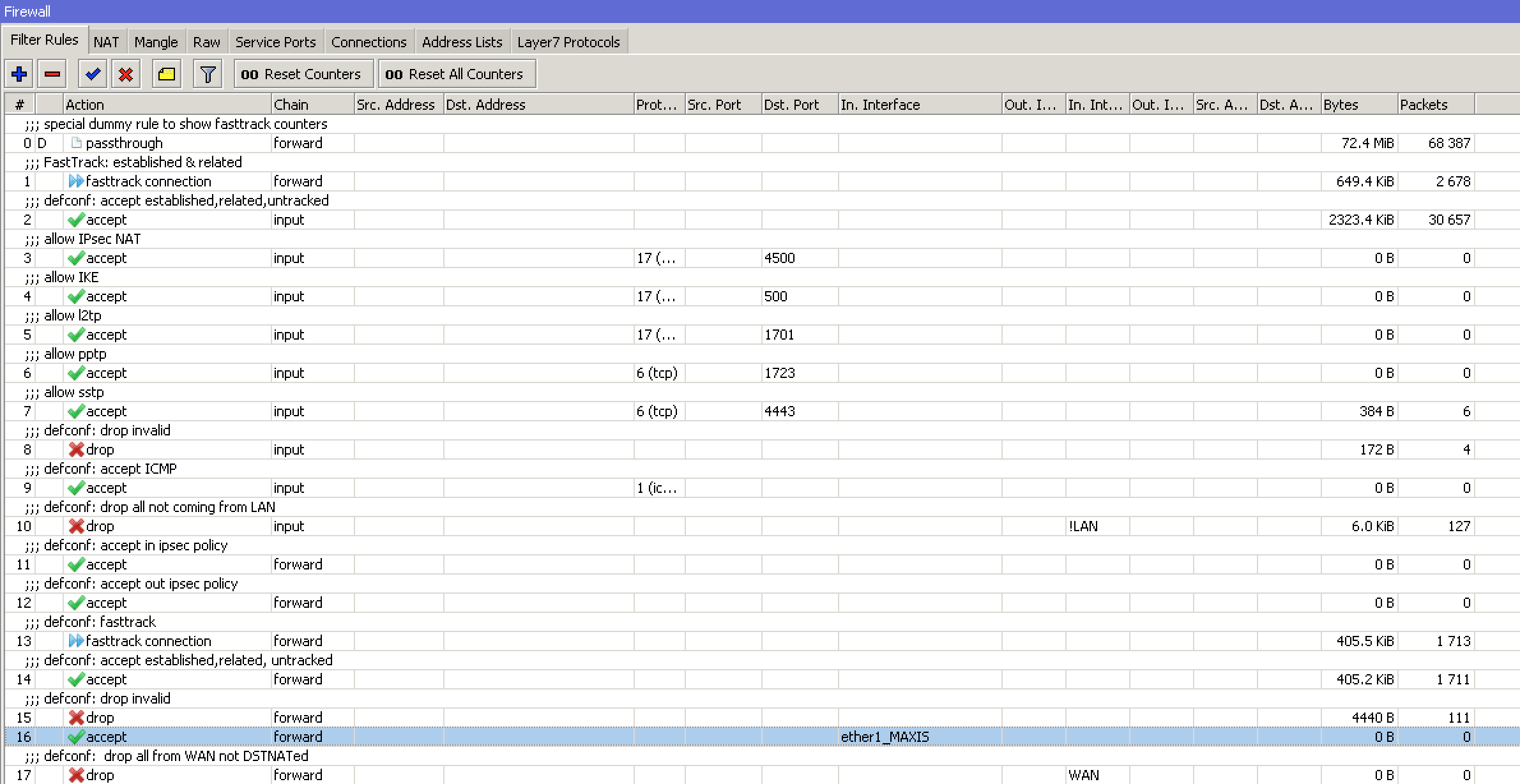Click the fasttrack icon in rule 13
Screen dimensions: 1520x784
pos(76,641)
